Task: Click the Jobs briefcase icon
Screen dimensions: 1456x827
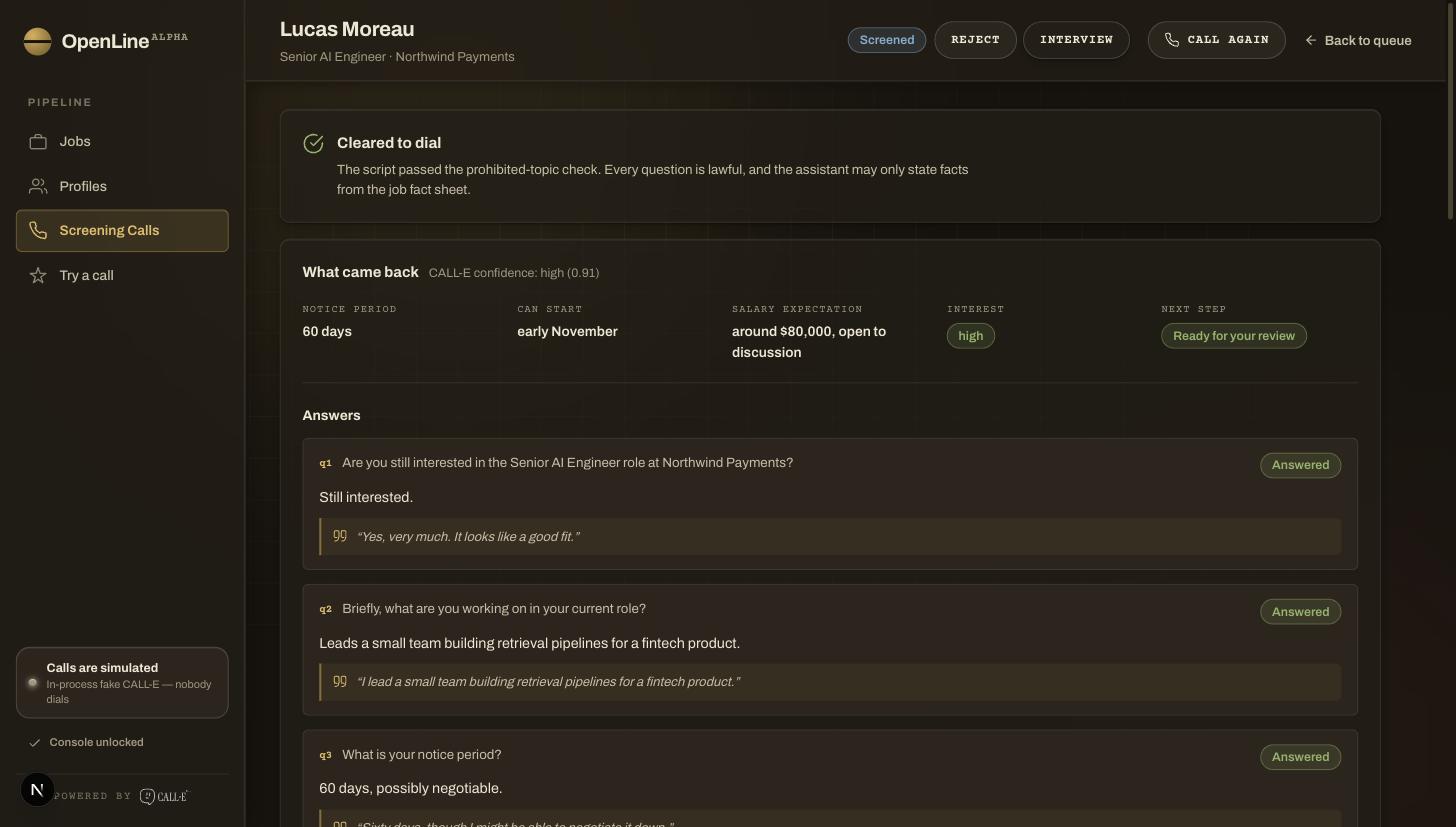Action: click(x=38, y=142)
